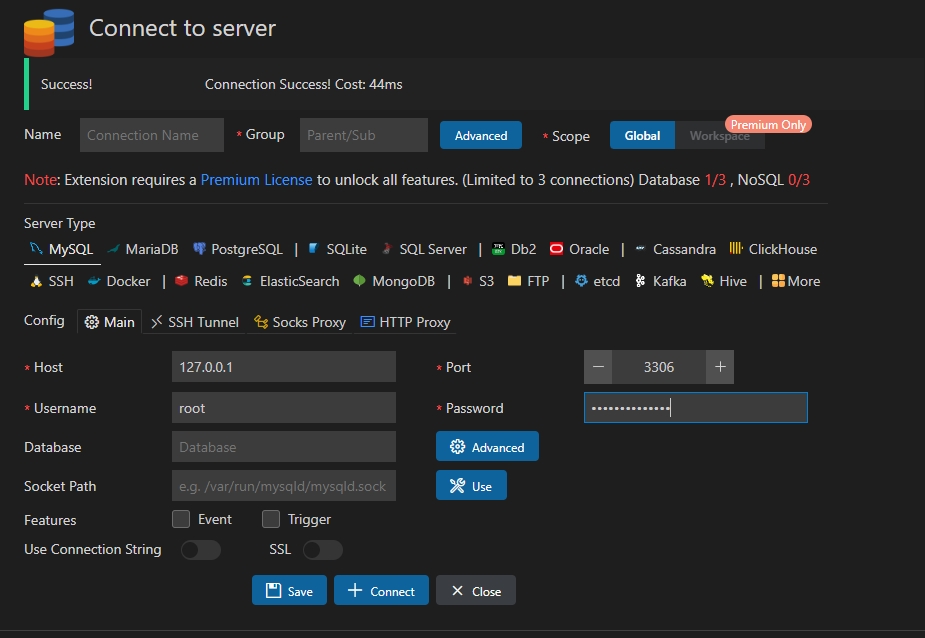Click the Close button
The height and width of the screenshot is (638, 925).
tap(475, 591)
